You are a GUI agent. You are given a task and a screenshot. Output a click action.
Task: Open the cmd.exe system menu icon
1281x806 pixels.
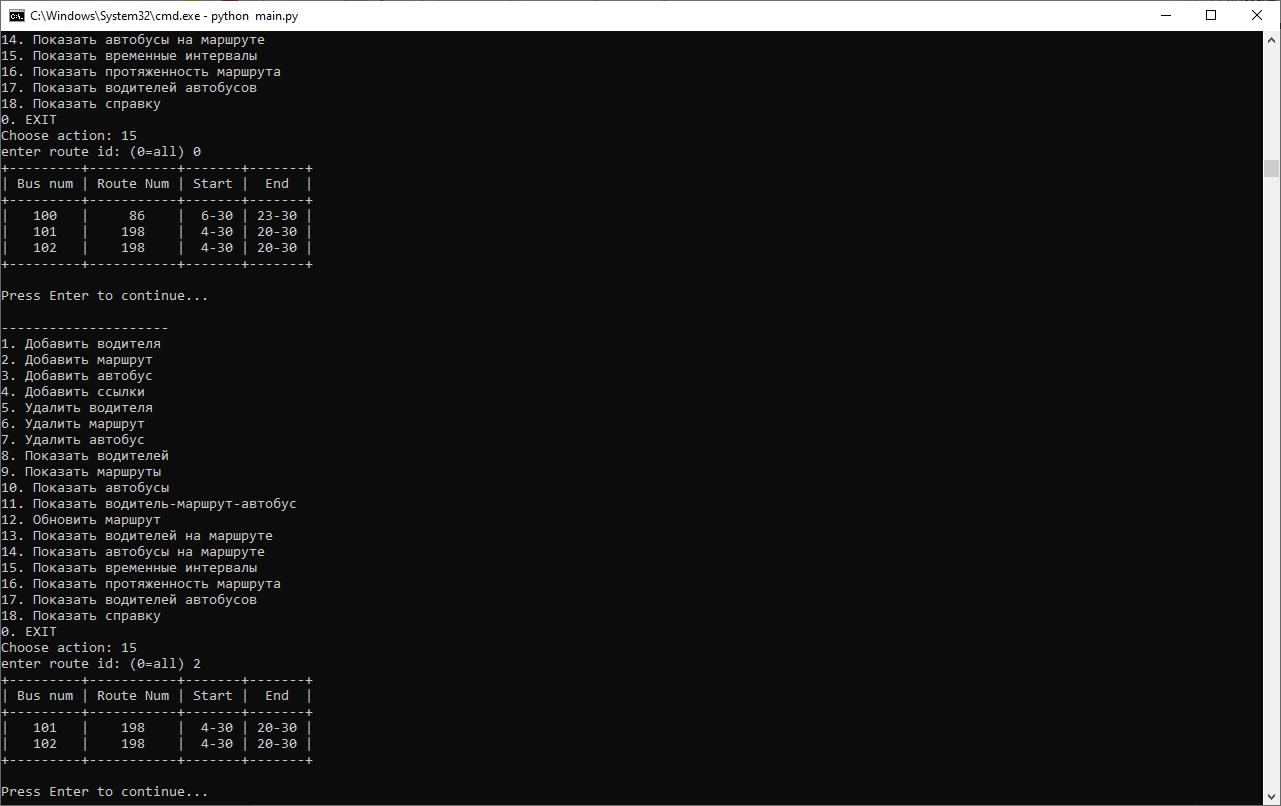[x=16, y=15]
